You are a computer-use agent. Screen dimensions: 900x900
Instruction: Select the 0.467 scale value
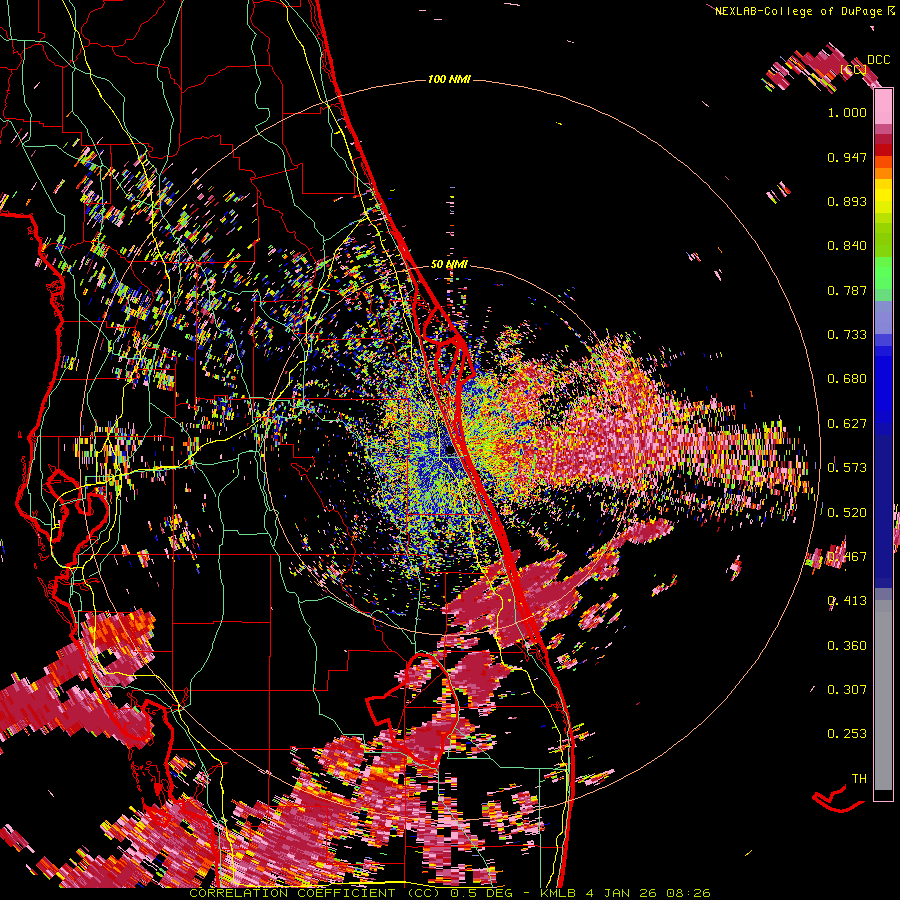847,557
